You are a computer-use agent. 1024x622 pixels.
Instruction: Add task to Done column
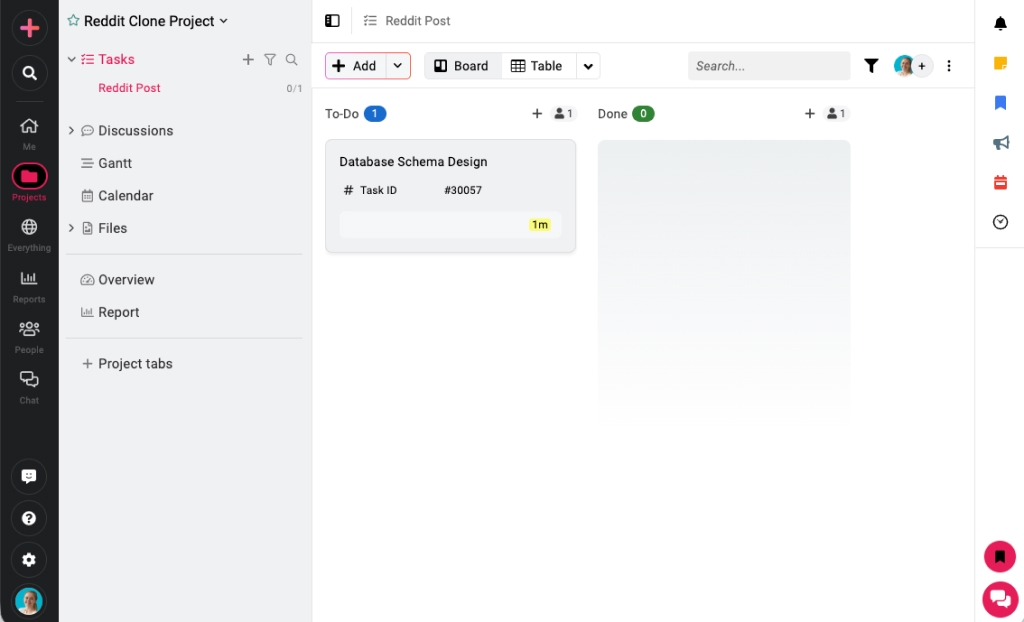[809, 114]
